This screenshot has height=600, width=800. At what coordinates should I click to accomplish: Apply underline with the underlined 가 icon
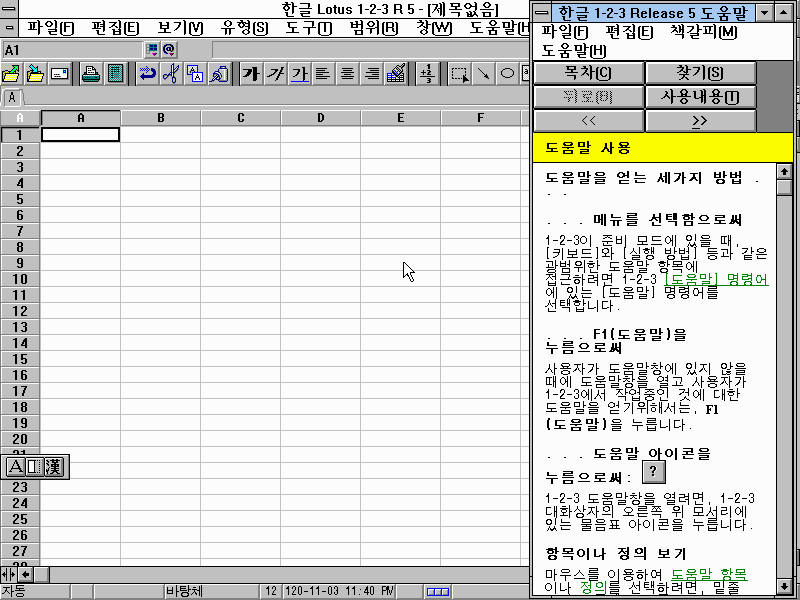(x=299, y=74)
